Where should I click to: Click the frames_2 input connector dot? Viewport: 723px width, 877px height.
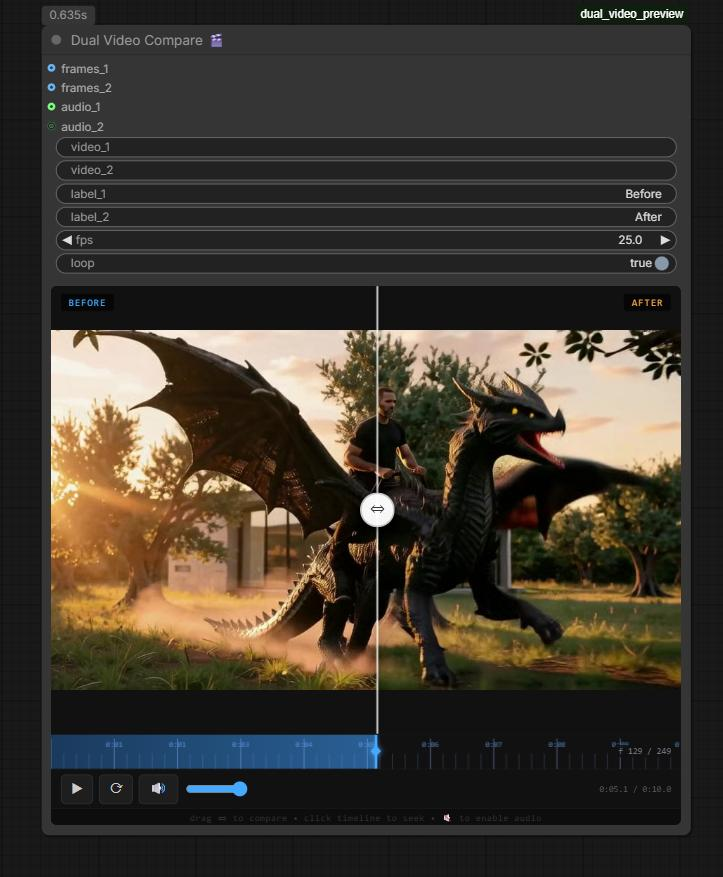(x=51, y=87)
